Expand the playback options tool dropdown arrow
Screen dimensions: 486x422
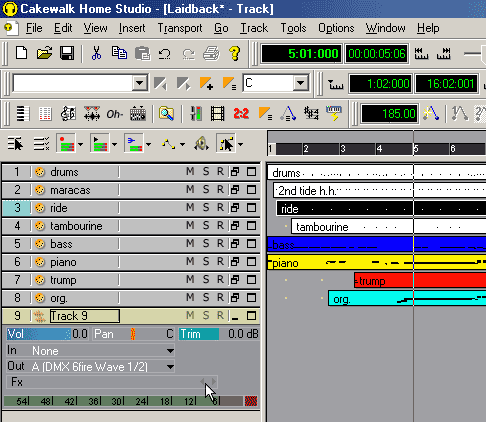pos(114,144)
